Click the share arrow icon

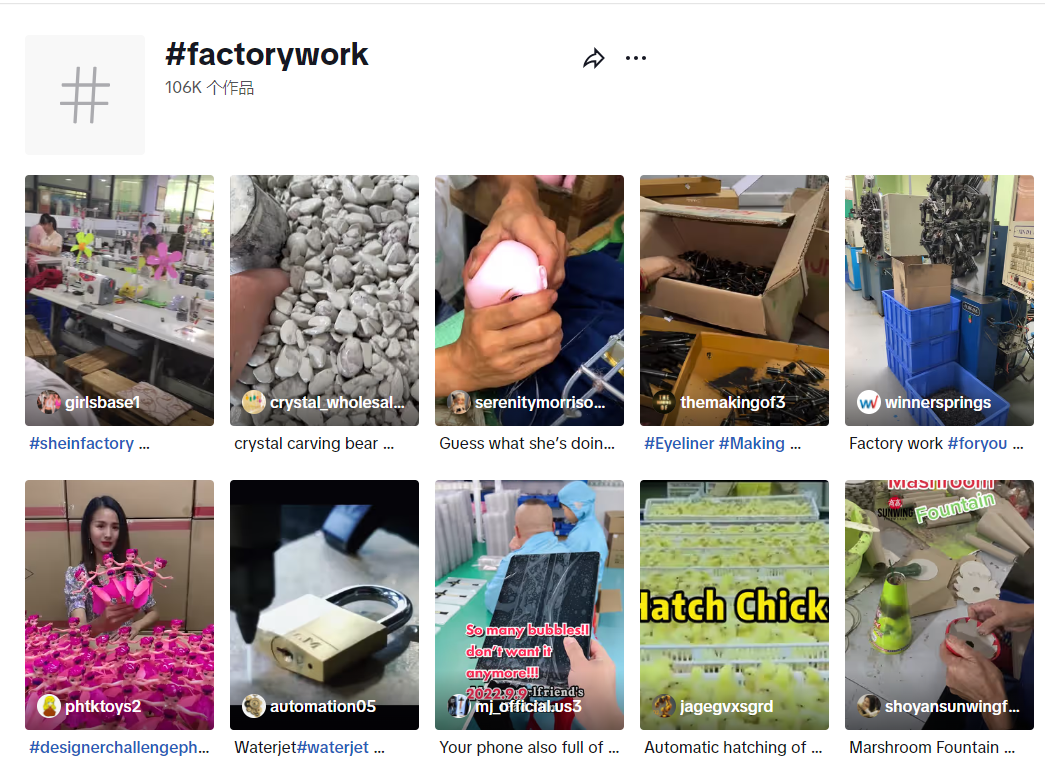pos(593,59)
